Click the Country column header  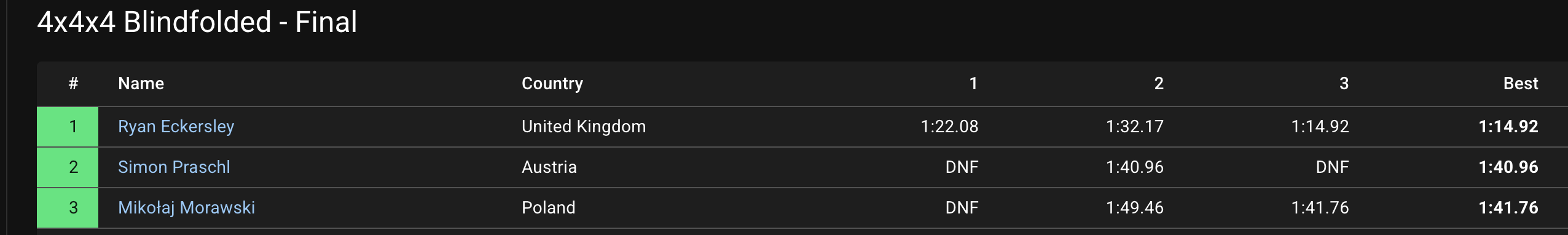point(552,84)
